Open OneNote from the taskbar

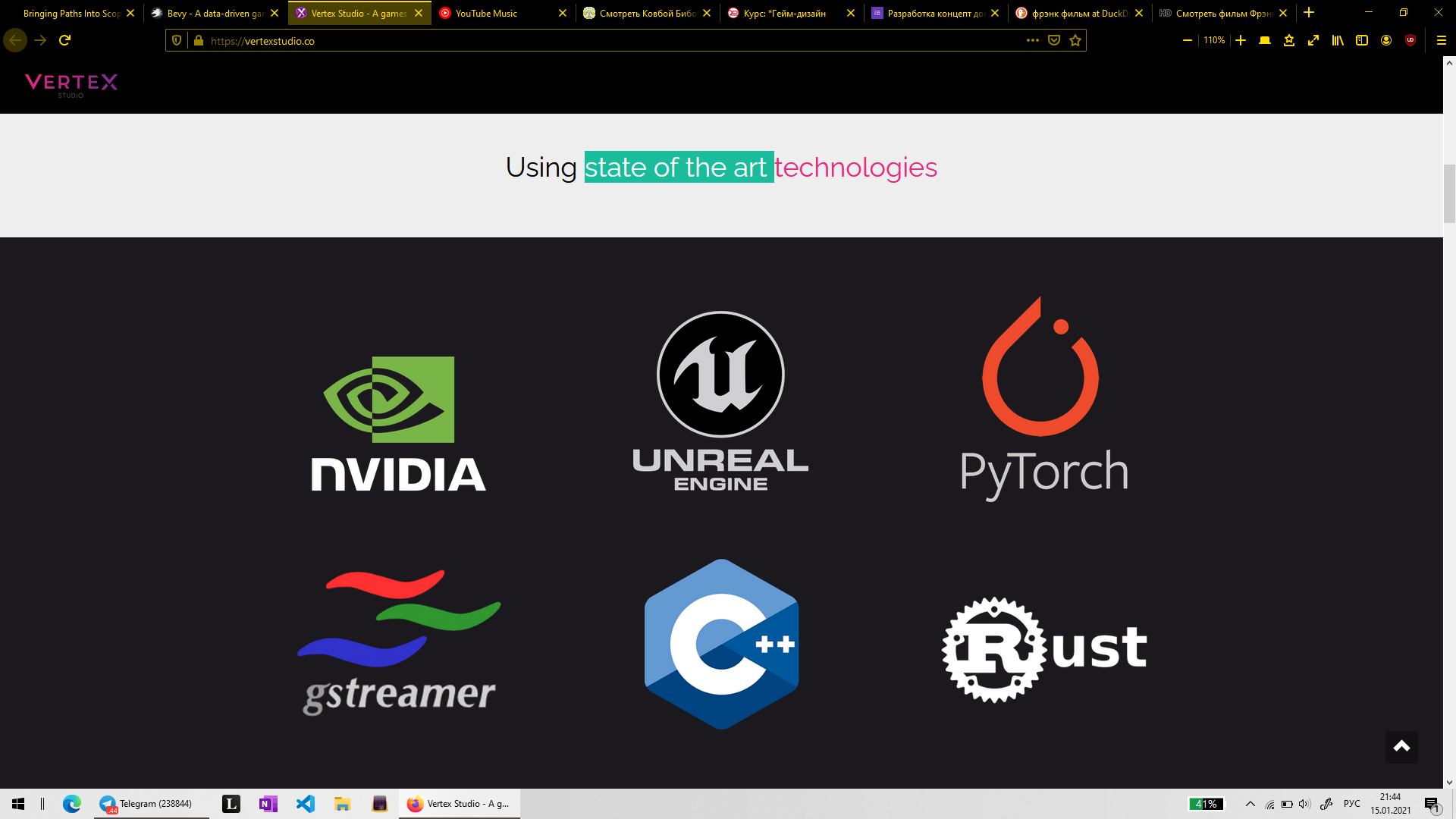[268, 804]
